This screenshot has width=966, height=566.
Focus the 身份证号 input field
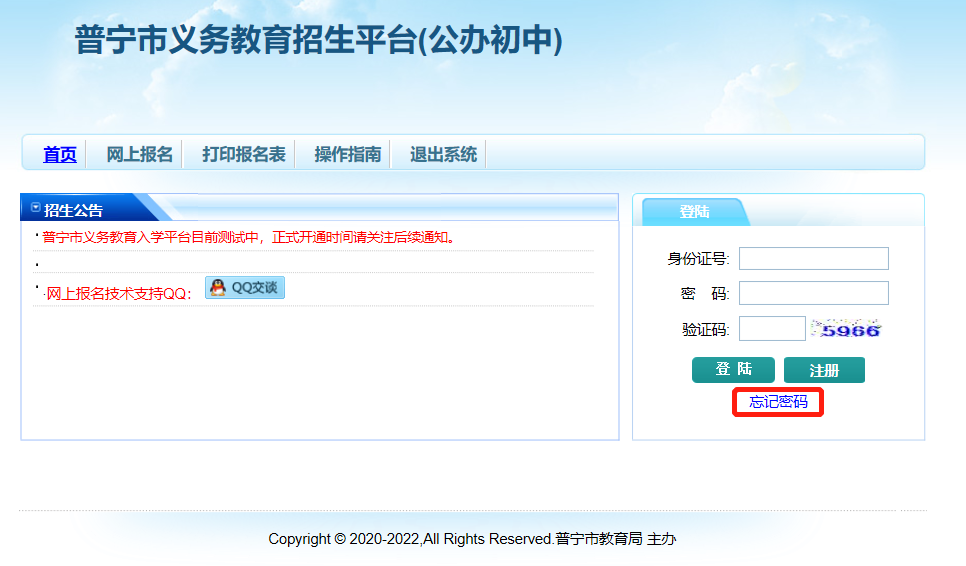pos(814,259)
